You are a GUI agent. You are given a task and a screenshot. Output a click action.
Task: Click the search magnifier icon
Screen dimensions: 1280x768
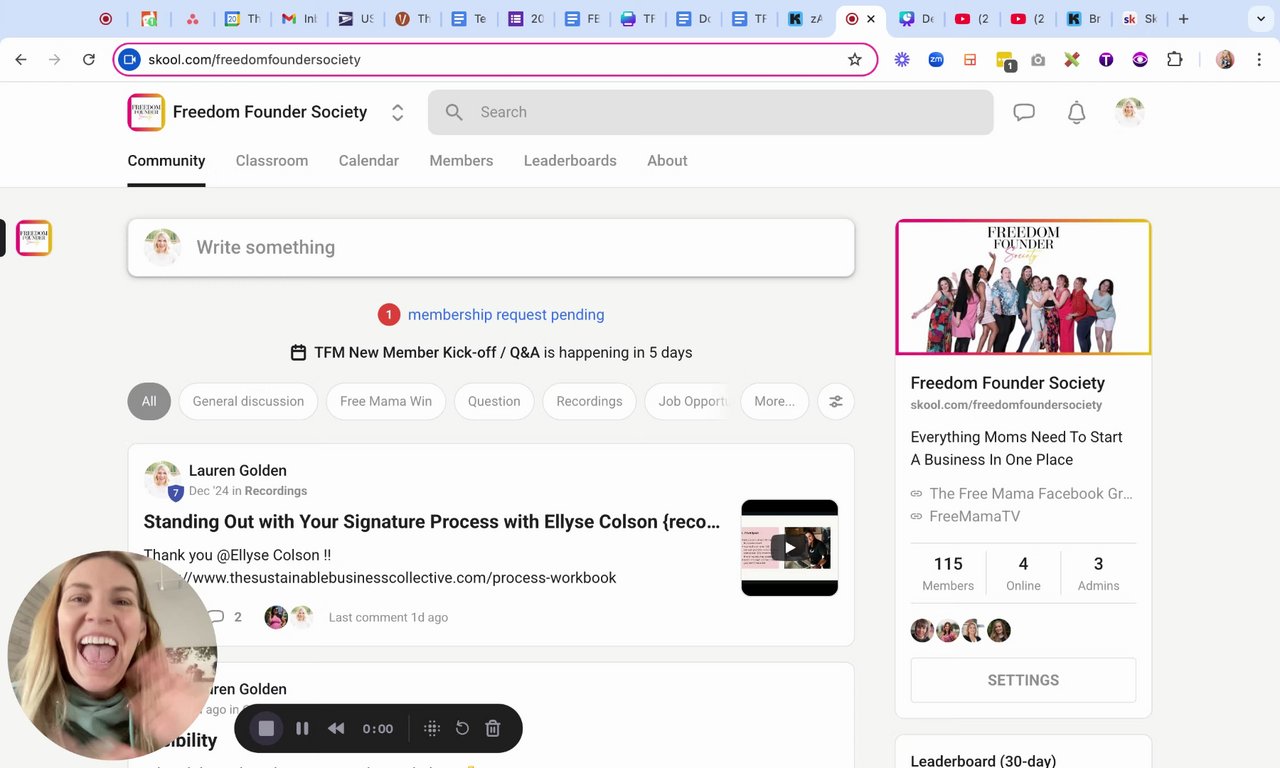point(454,112)
